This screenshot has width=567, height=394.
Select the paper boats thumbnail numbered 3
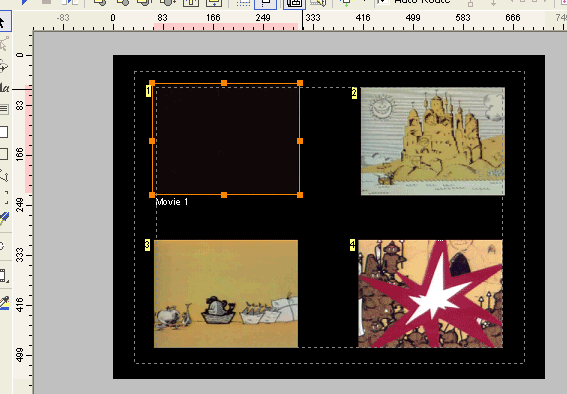pyautogui.click(x=226, y=294)
